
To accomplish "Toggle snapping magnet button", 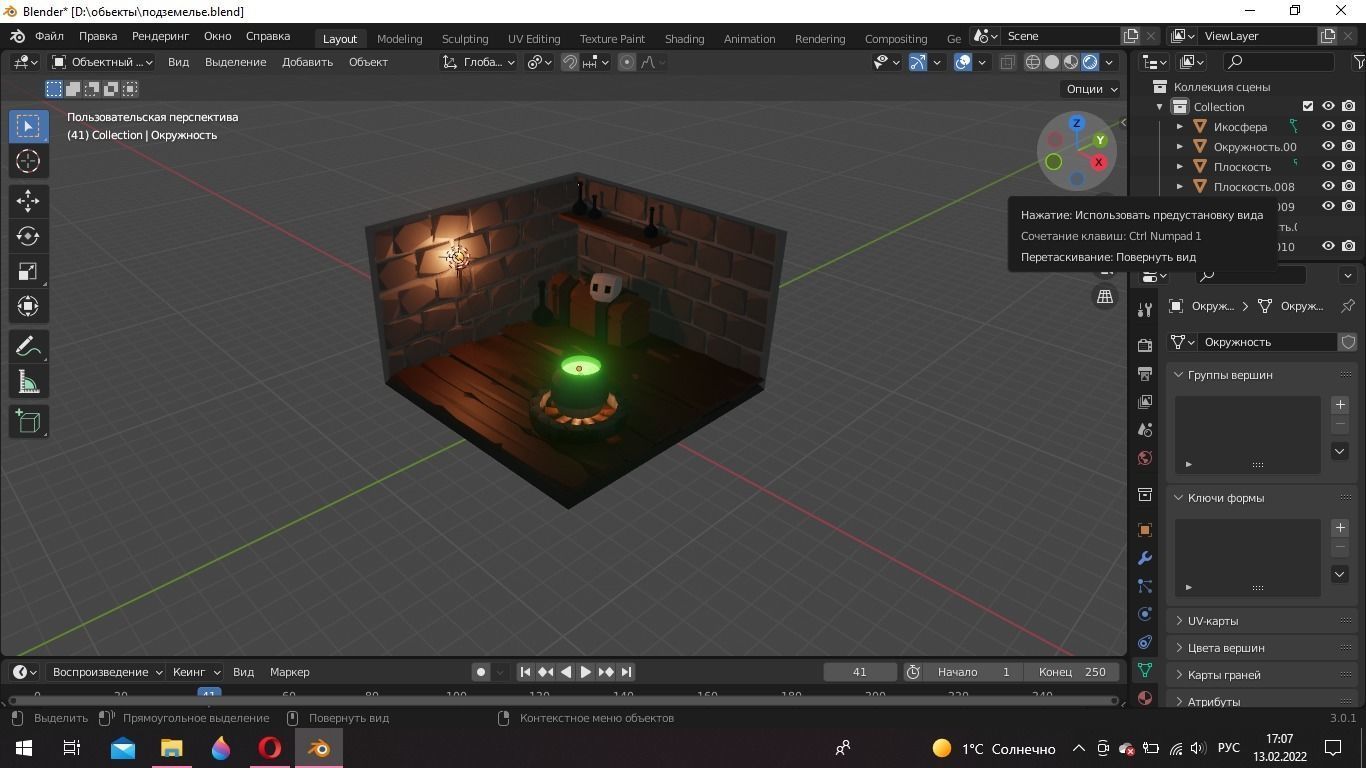I will (570, 62).
